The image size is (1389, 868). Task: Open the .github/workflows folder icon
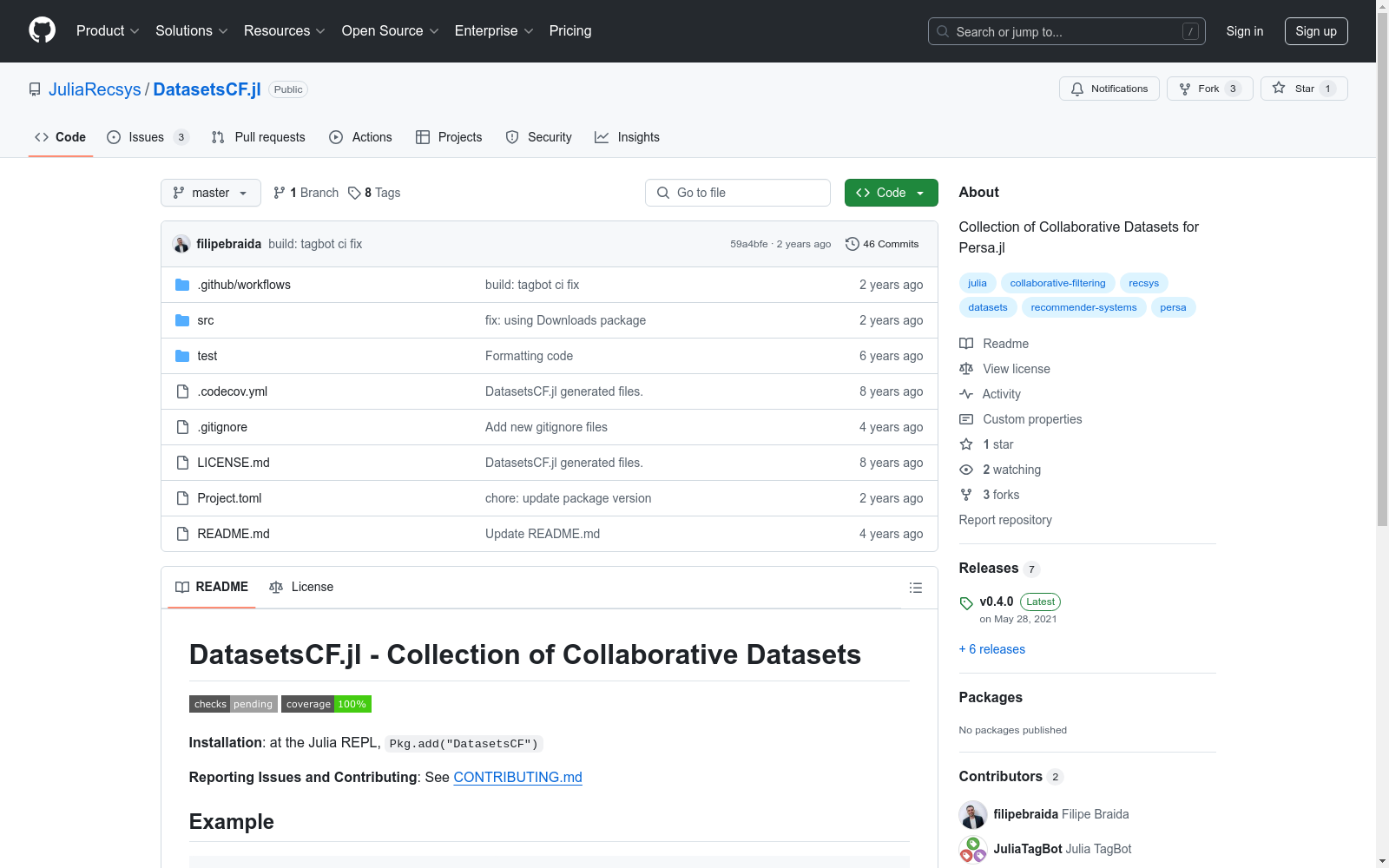pyautogui.click(x=182, y=285)
